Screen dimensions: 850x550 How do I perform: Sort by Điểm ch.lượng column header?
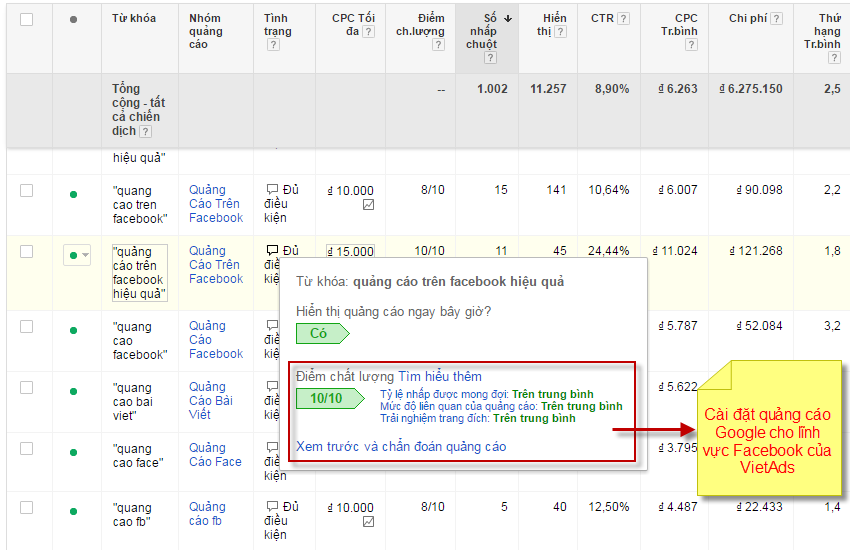420,25
